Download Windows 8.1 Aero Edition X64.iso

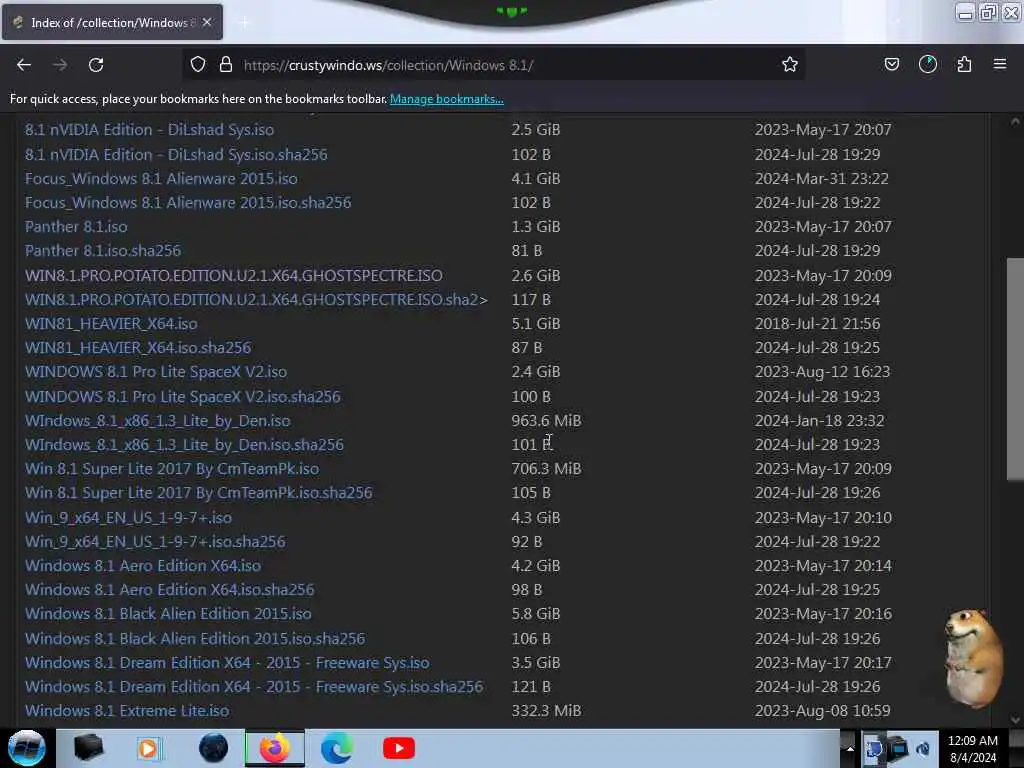coord(143,566)
